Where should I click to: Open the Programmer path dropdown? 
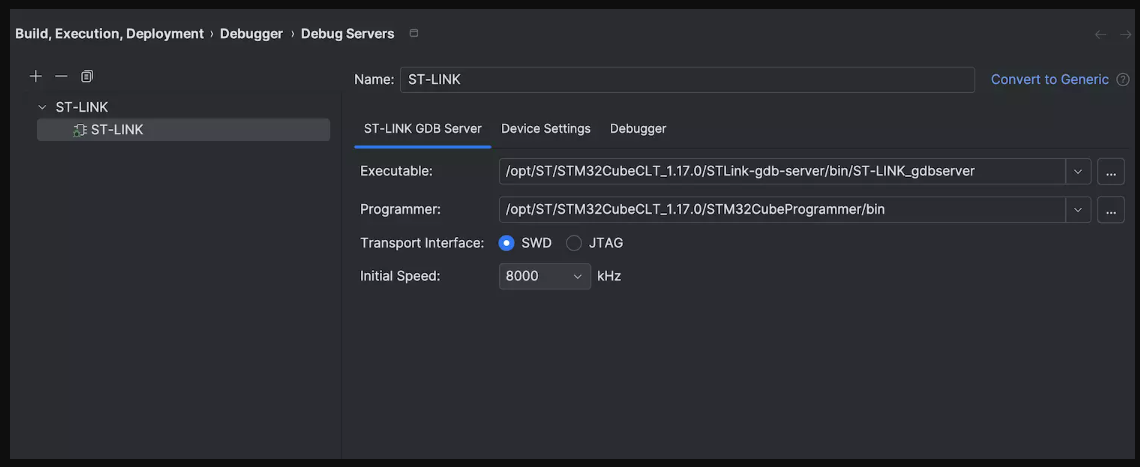[x=1078, y=209]
